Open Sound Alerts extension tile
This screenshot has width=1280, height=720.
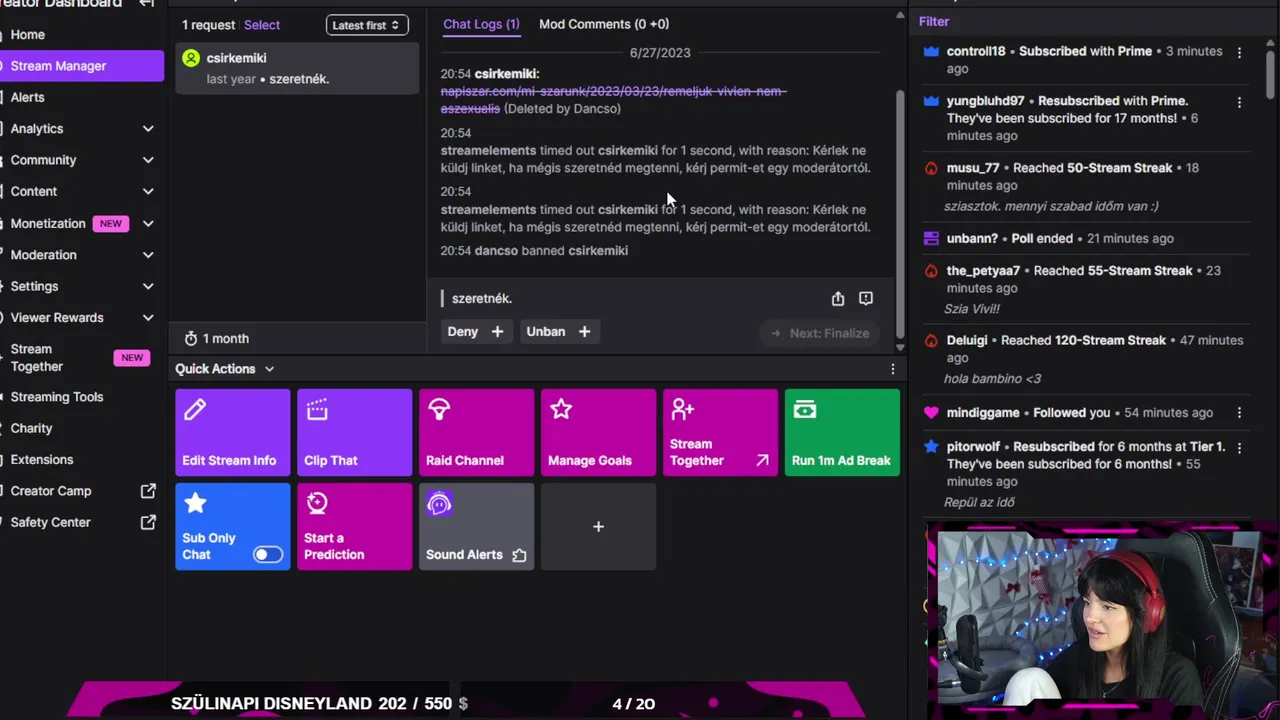coord(477,526)
